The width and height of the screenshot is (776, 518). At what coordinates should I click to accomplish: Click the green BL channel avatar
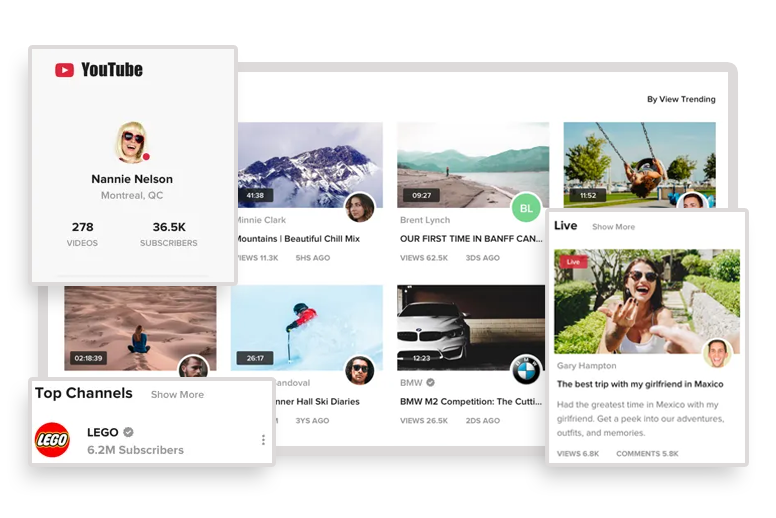tap(526, 208)
